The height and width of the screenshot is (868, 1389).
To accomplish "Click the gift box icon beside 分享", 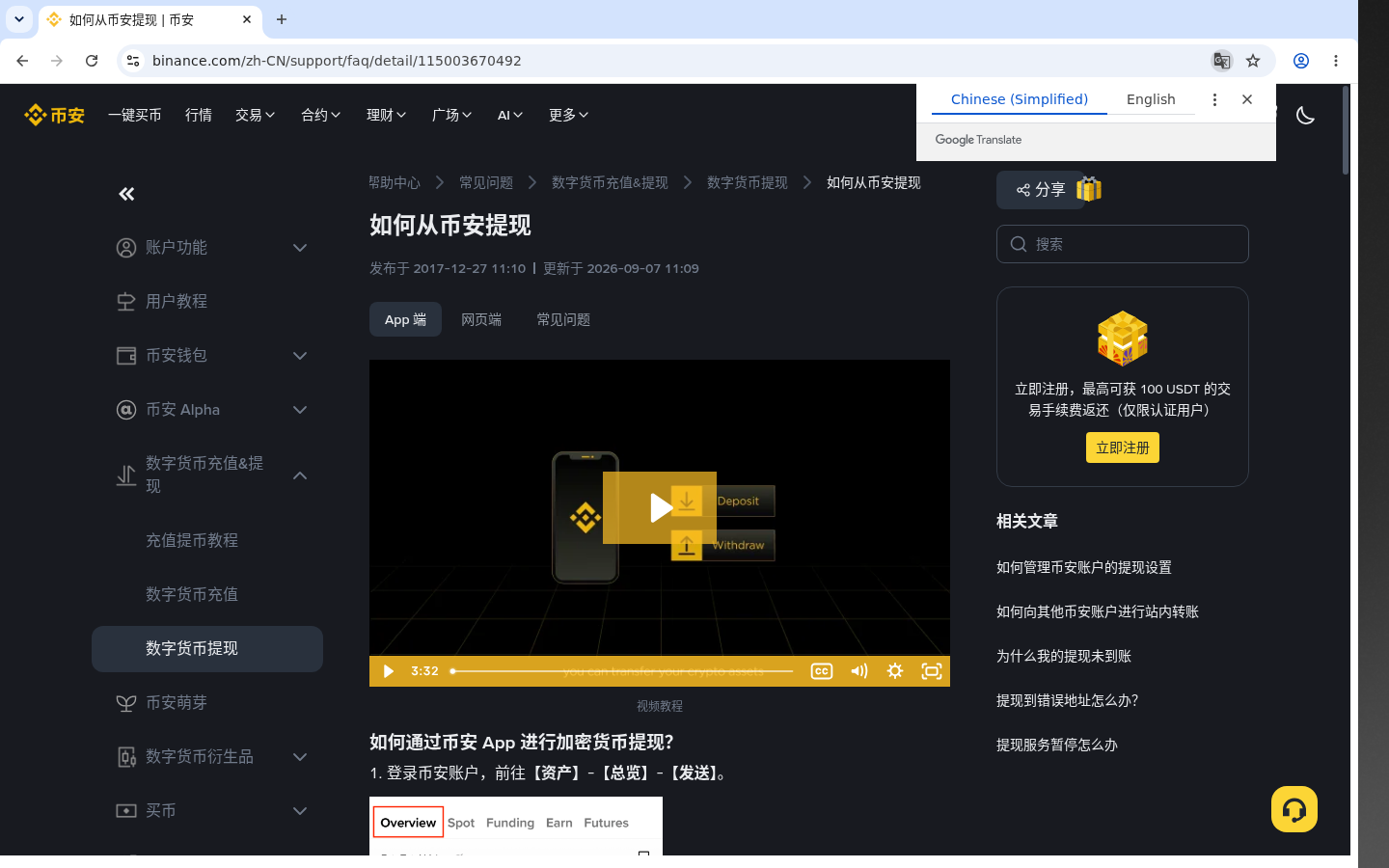I will point(1089,189).
